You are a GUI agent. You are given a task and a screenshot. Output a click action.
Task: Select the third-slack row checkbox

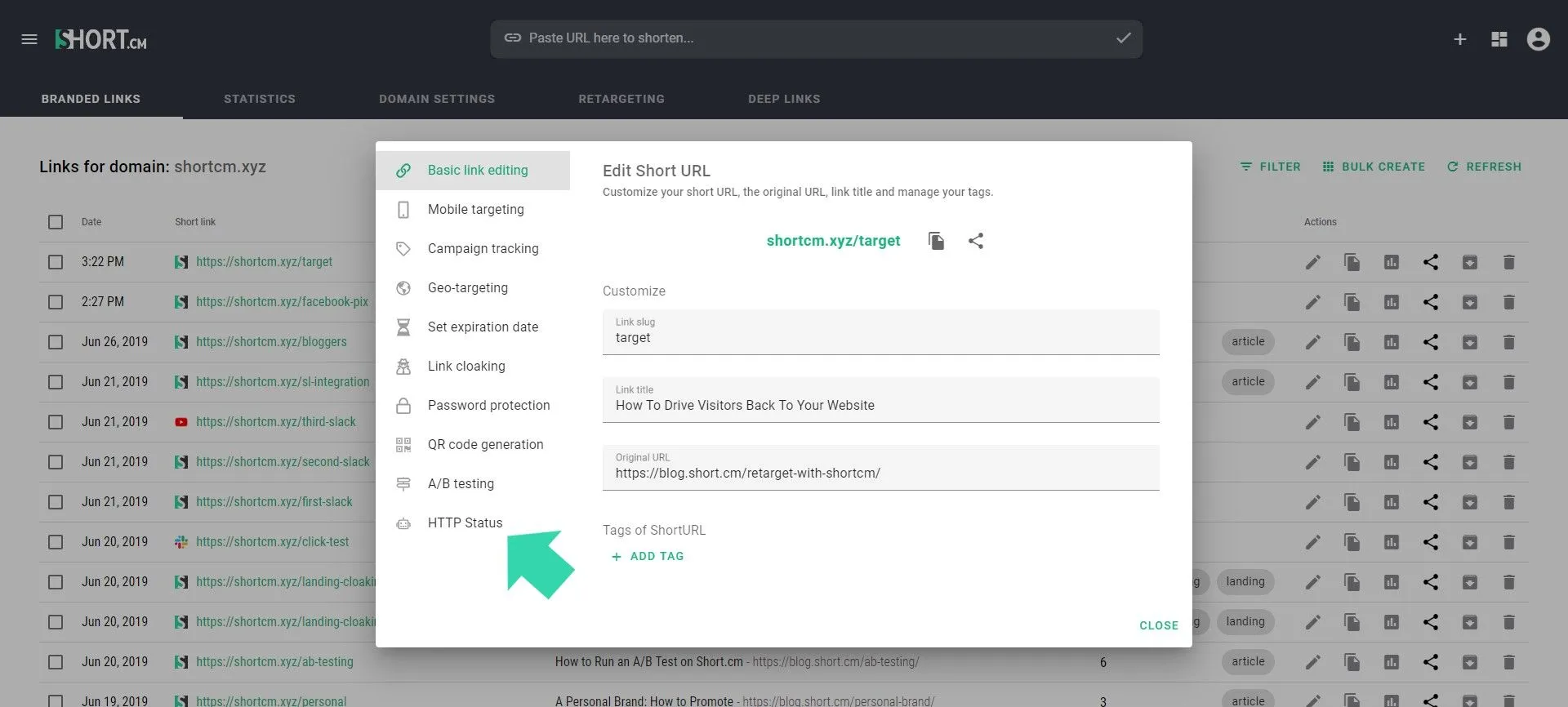56,422
